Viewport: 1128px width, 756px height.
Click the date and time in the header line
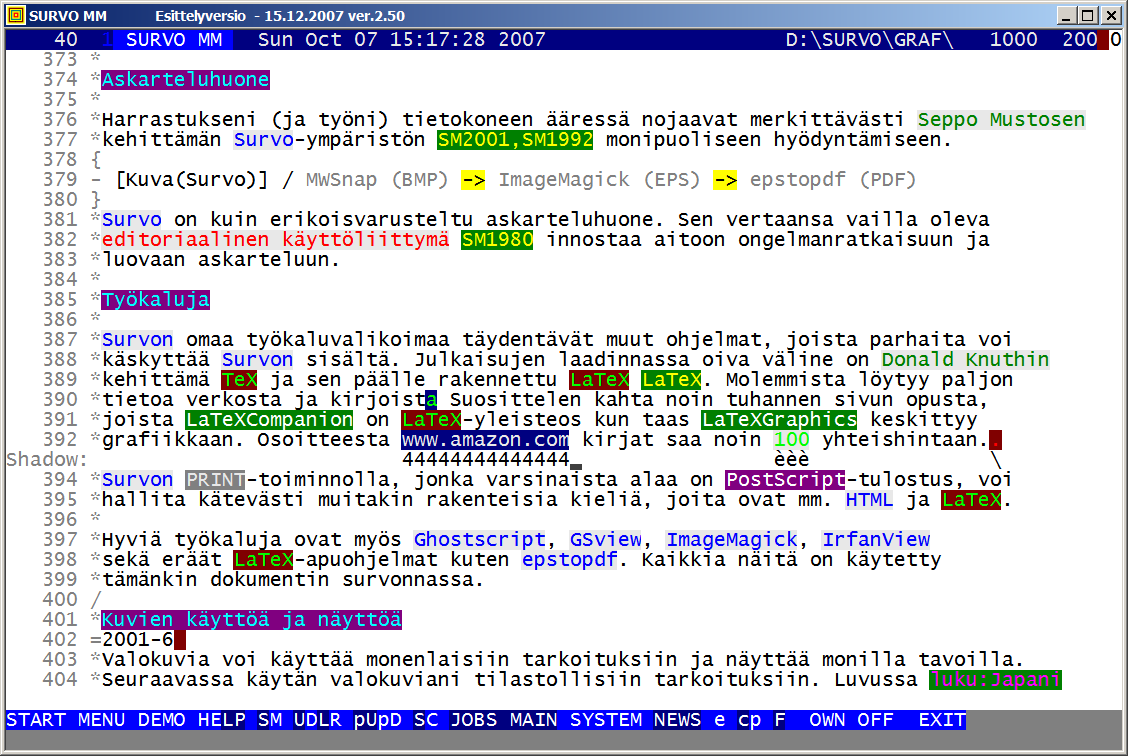pos(401,40)
